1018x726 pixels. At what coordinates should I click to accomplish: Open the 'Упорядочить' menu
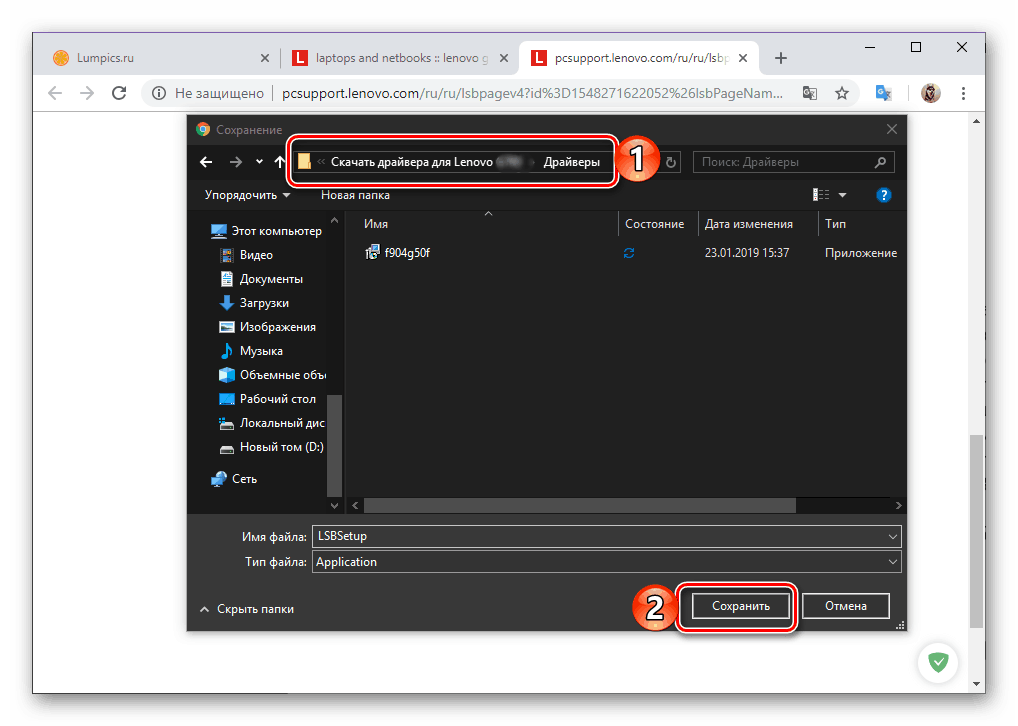coord(247,195)
